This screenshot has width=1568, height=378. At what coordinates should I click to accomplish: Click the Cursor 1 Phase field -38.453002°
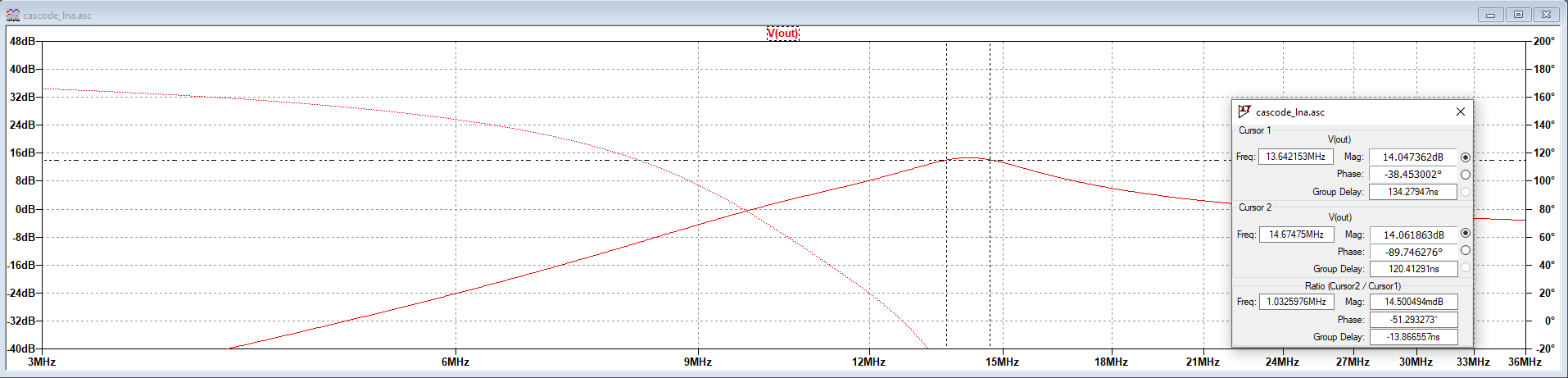pyautogui.click(x=1413, y=175)
